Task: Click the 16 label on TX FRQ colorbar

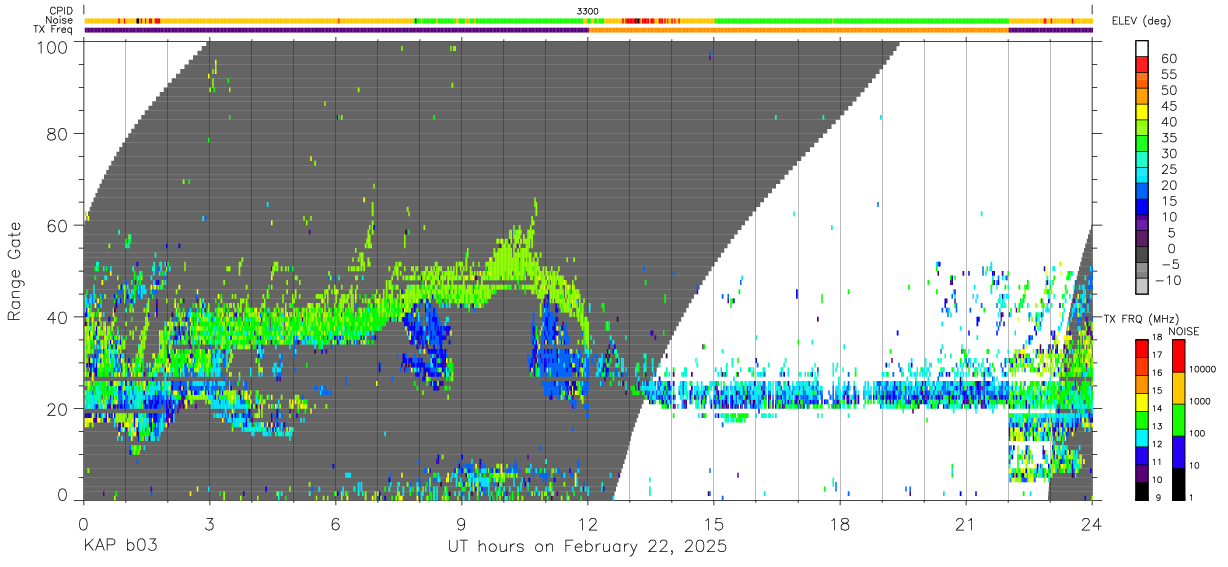Action: click(x=1157, y=373)
